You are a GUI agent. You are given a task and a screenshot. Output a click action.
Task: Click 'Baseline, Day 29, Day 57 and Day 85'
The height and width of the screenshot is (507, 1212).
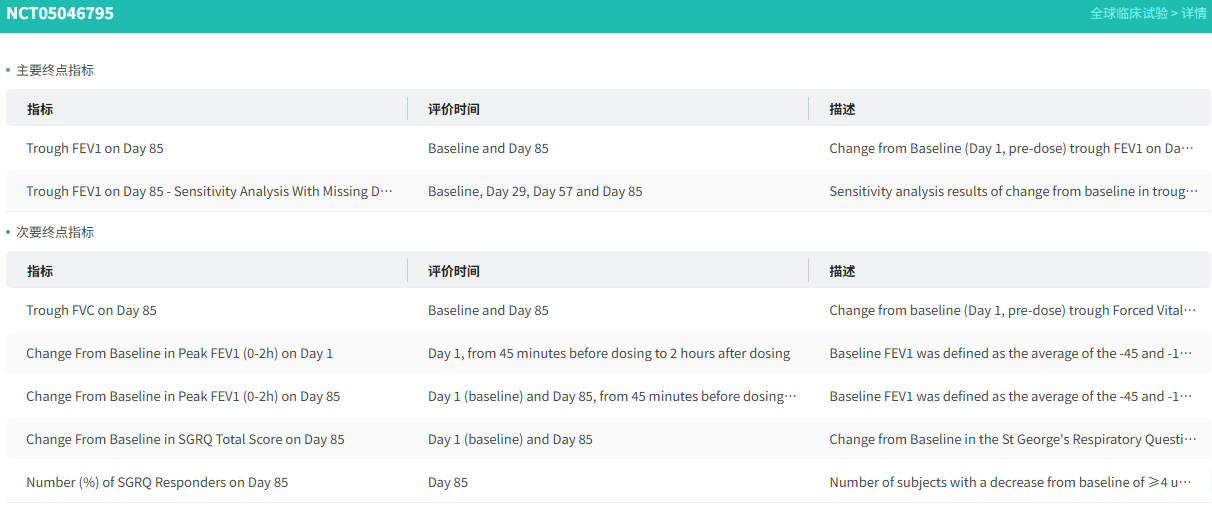tap(535, 192)
